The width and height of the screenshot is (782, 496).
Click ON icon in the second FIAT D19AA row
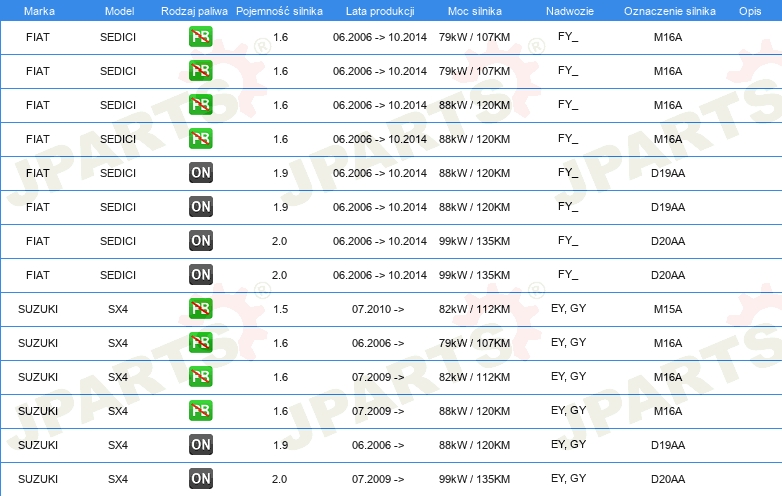[x=200, y=206]
